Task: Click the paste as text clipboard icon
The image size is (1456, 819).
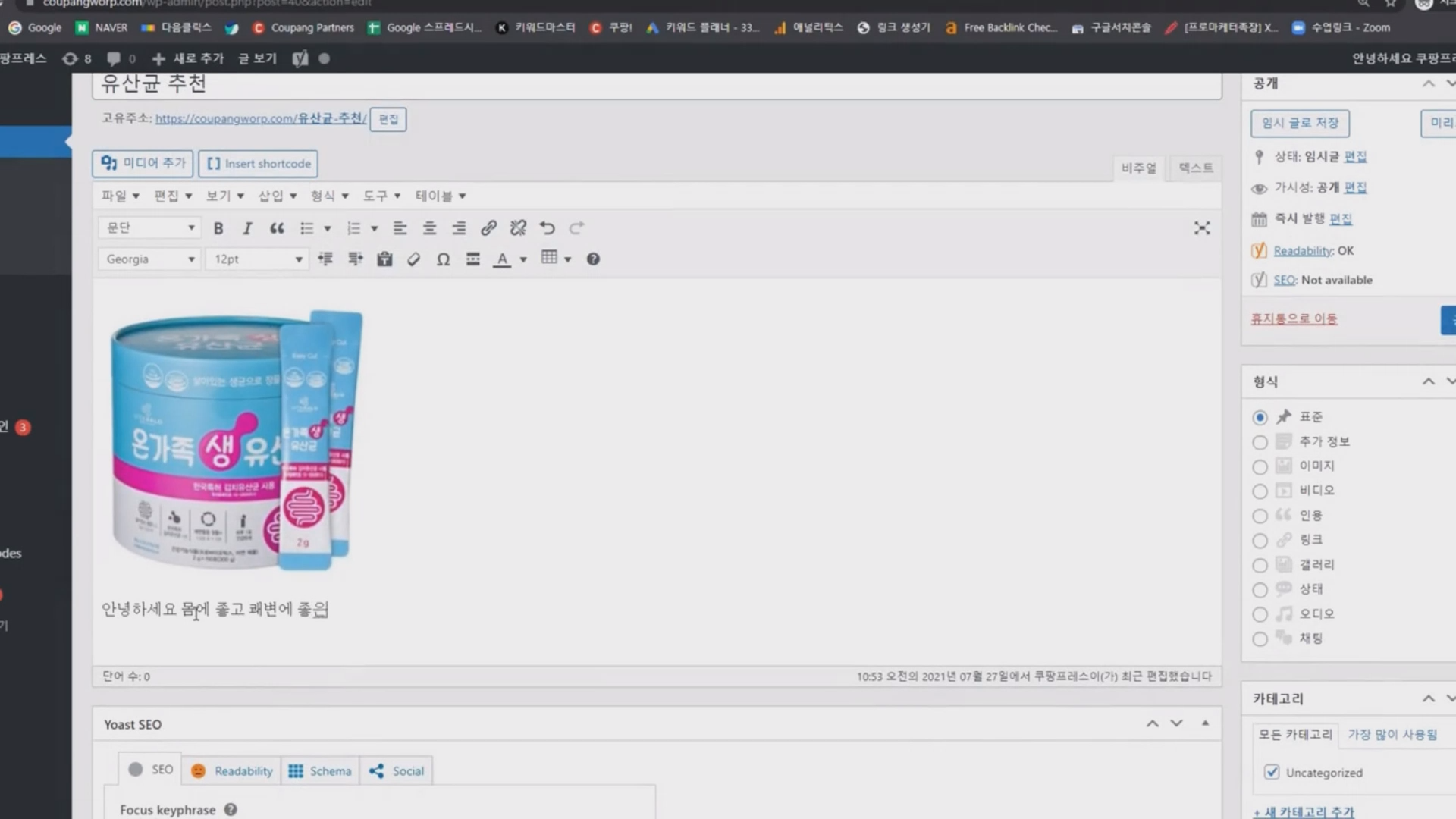Action: pyautogui.click(x=384, y=259)
